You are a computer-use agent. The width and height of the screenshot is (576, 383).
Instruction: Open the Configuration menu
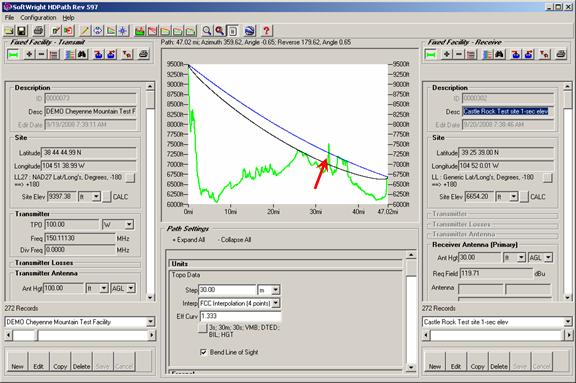click(x=38, y=17)
